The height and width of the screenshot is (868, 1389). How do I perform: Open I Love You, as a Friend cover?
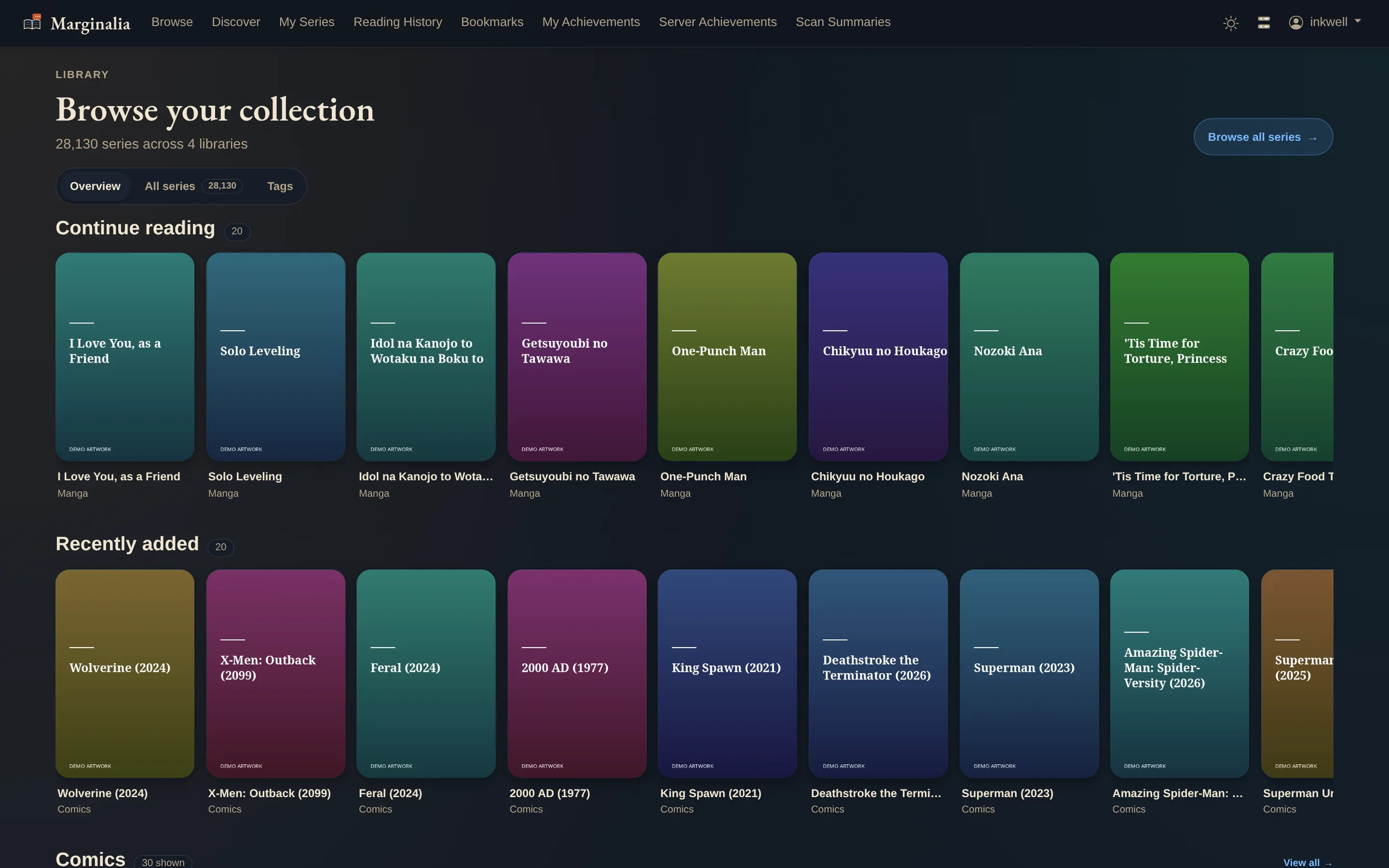pyautogui.click(x=124, y=356)
